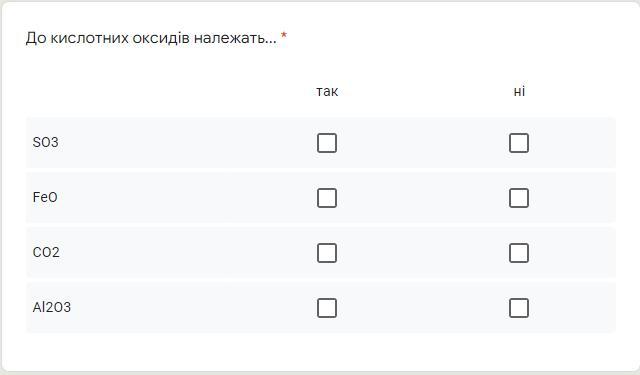640x375 pixels.
Task: Mark 'ні' checkbox for Al2O3
Action: pos(519,308)
